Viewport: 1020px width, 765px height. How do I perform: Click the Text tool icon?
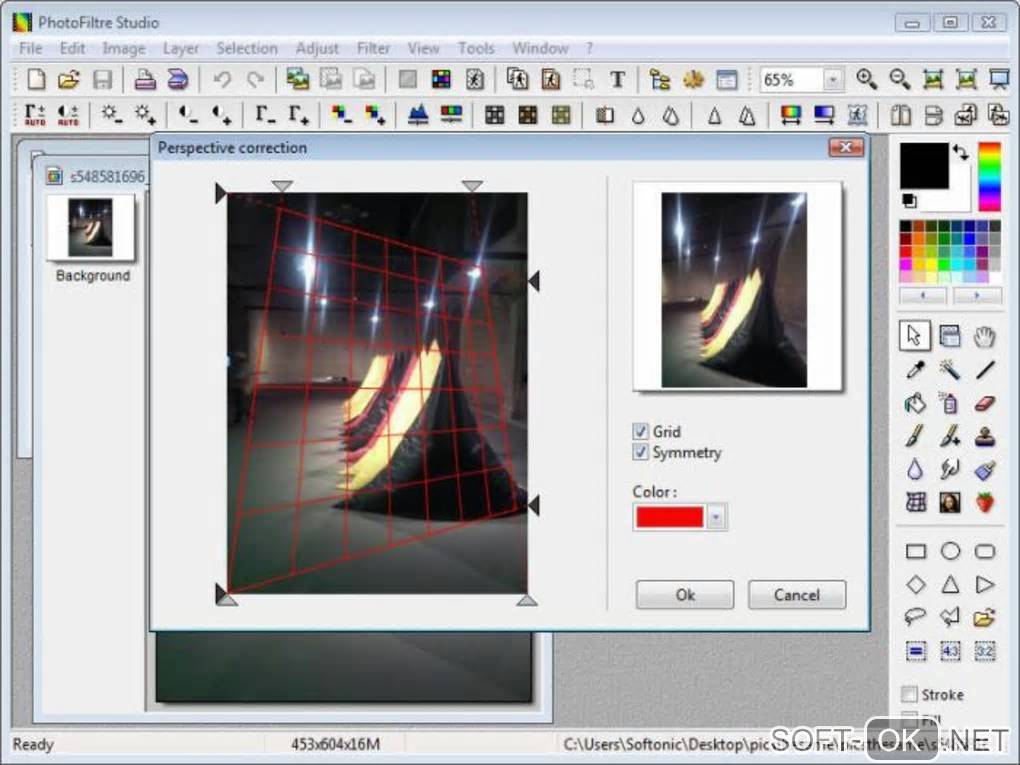[617, 80]
